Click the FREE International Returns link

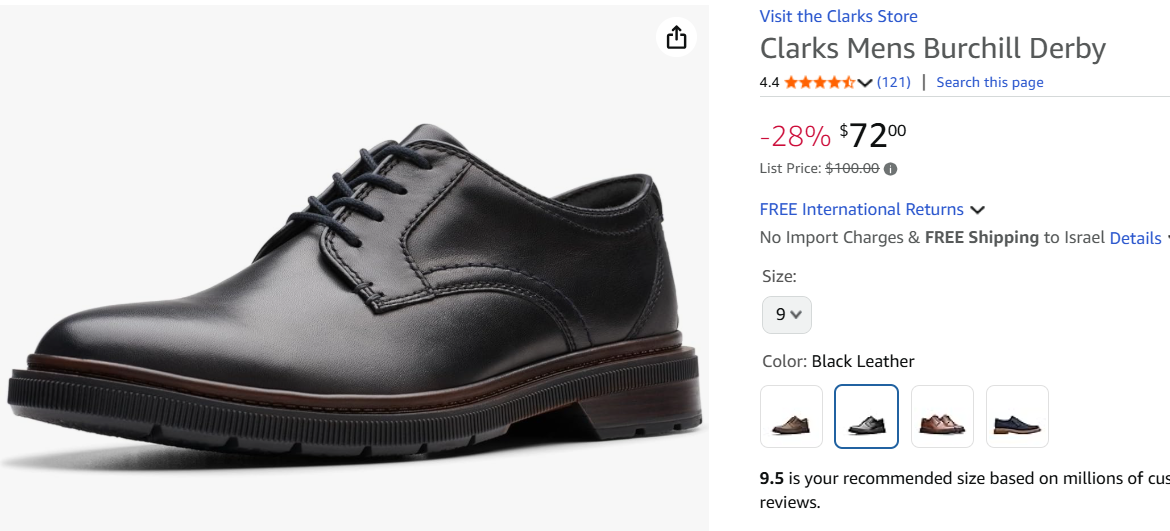861,209
